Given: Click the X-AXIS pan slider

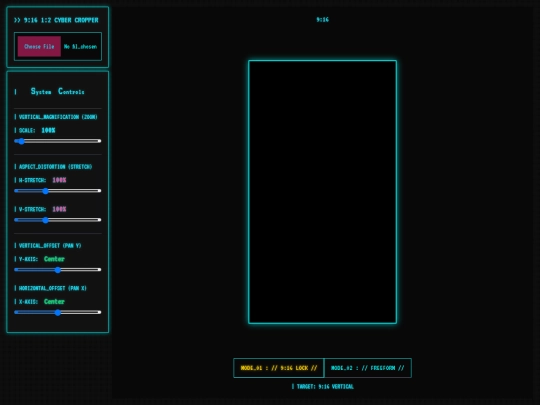Looking at the screenshot, I should 58,312.
